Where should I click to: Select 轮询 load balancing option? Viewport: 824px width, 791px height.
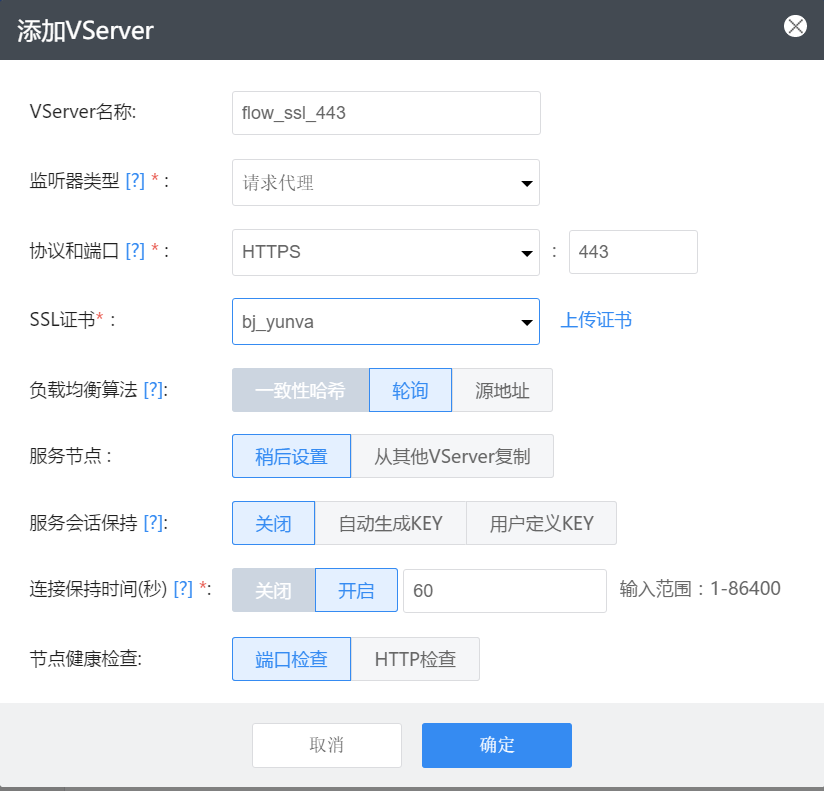pos(410,390)
